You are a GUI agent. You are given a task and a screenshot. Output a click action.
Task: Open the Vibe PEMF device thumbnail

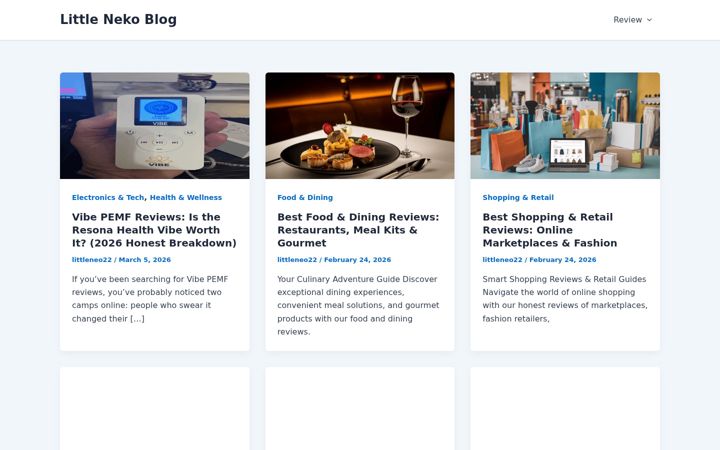click(x=155, y=125)
